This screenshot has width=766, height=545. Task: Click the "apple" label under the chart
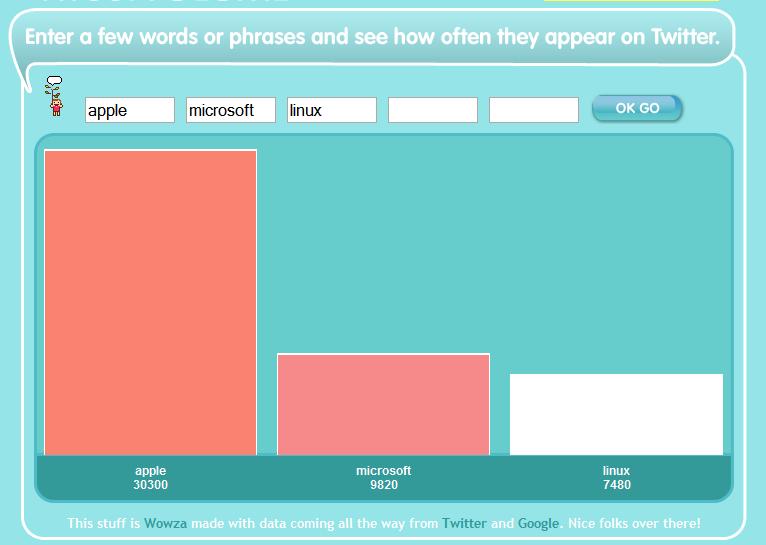click(x=150, y=471)
